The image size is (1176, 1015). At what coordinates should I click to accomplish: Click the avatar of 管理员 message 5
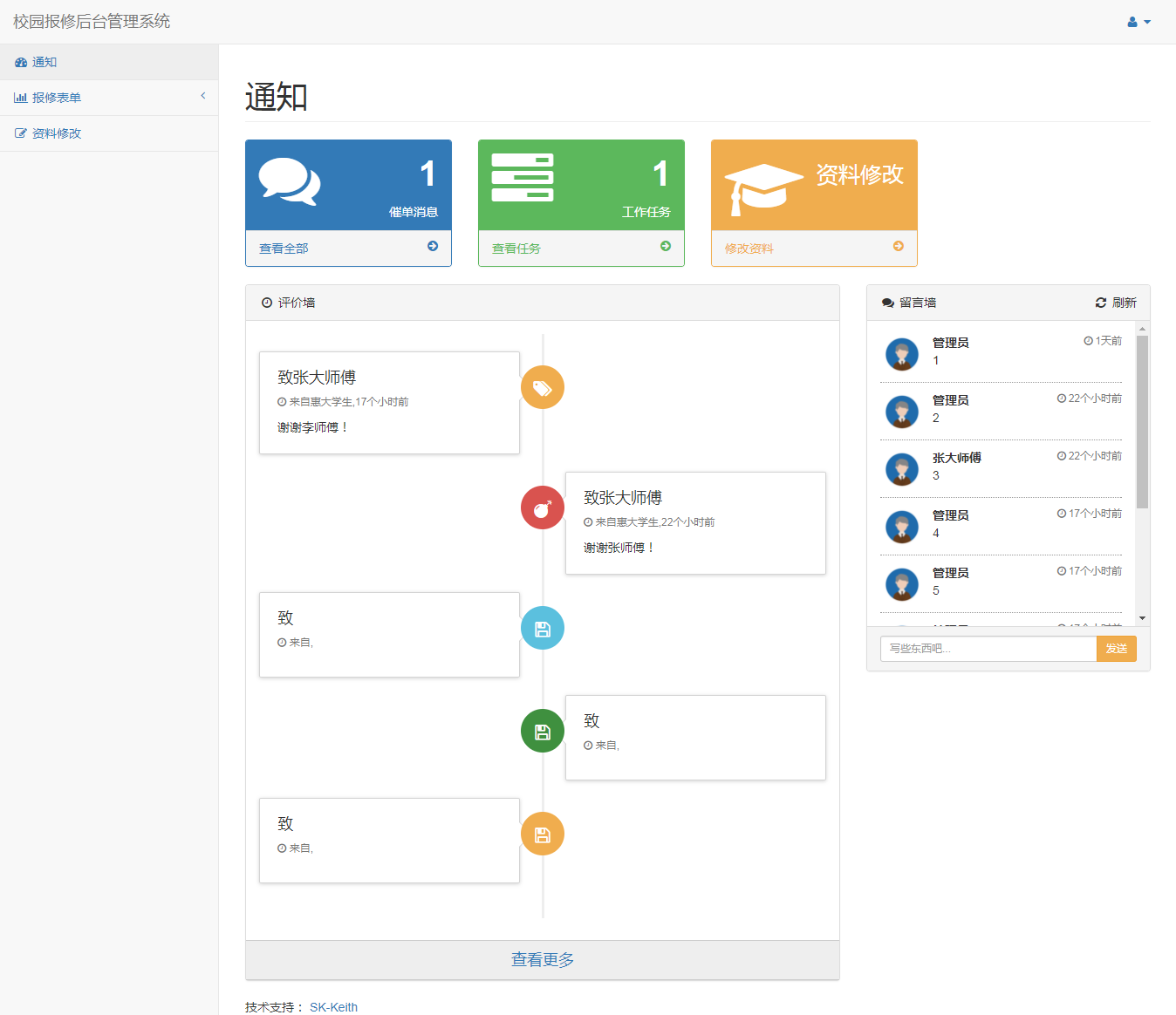[902, 584]
